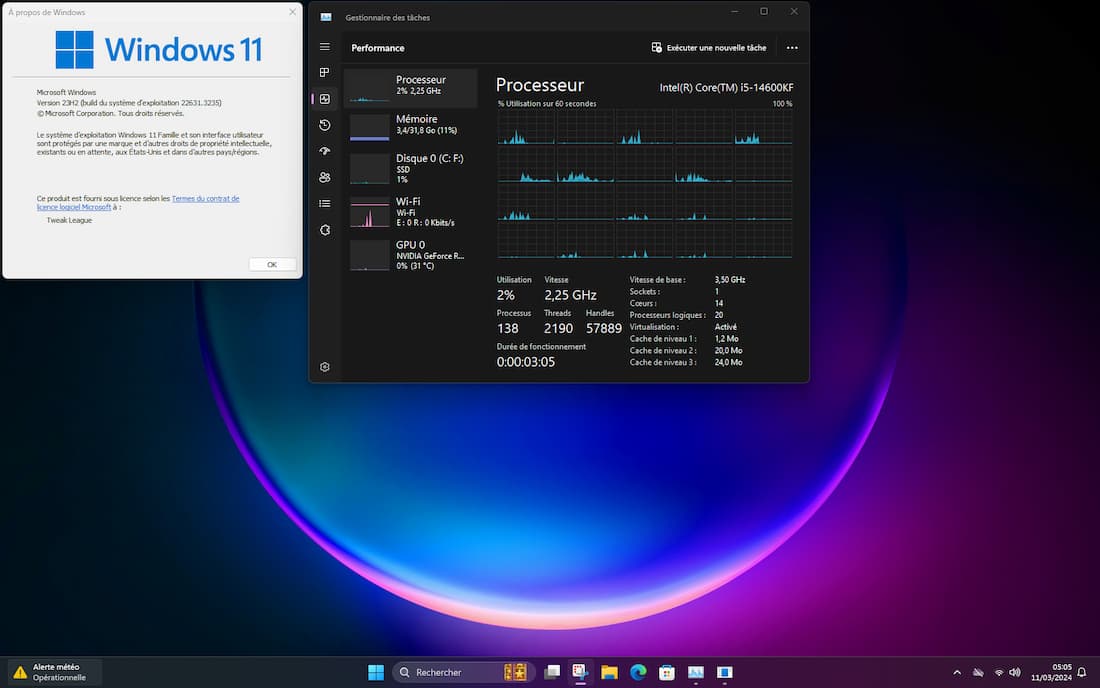Open the three-dots more options menu
The image size is (1100, 688).
(792, 48)
